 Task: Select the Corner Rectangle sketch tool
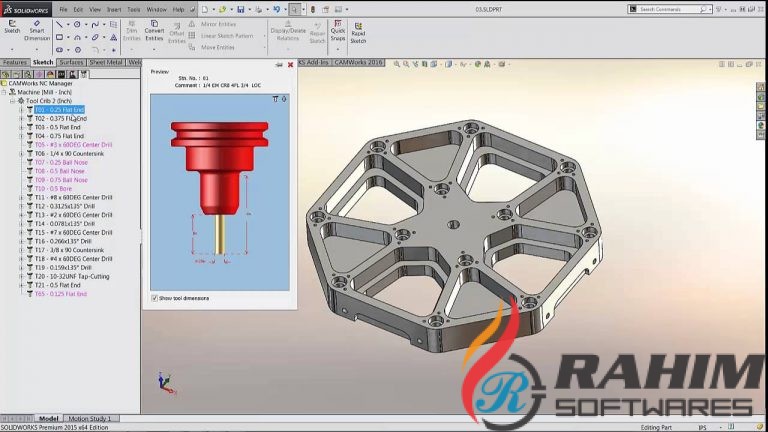[x=59, y=37]
